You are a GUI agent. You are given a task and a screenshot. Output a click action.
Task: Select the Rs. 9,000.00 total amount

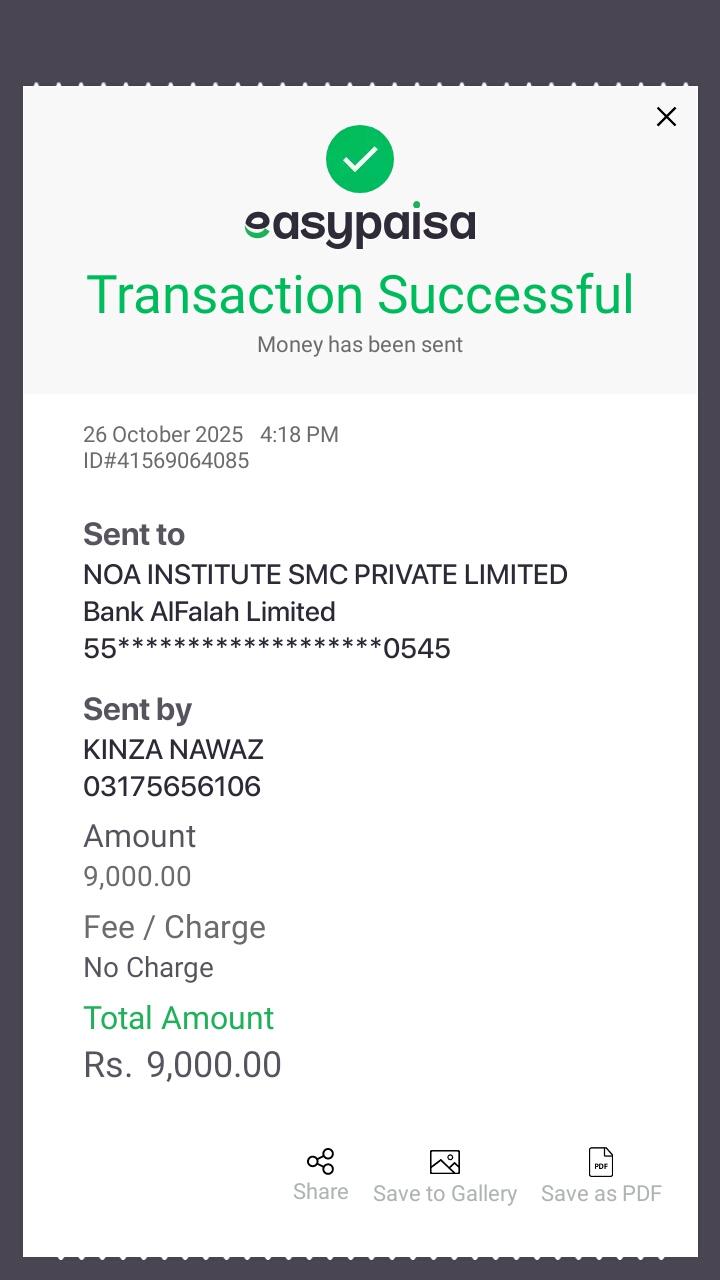[x=182, y=1065]
